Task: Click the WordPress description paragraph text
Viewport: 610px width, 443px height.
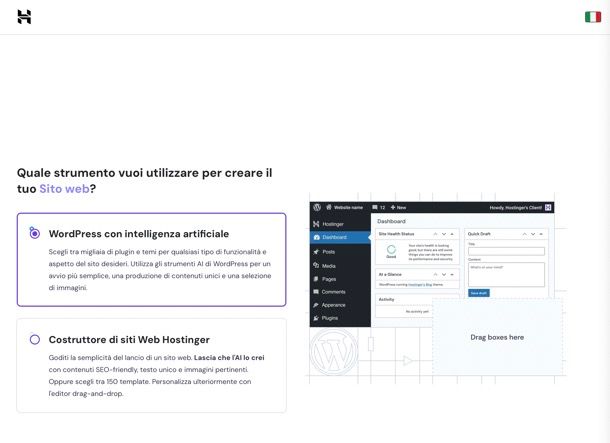Action: [x=160, y=270]
